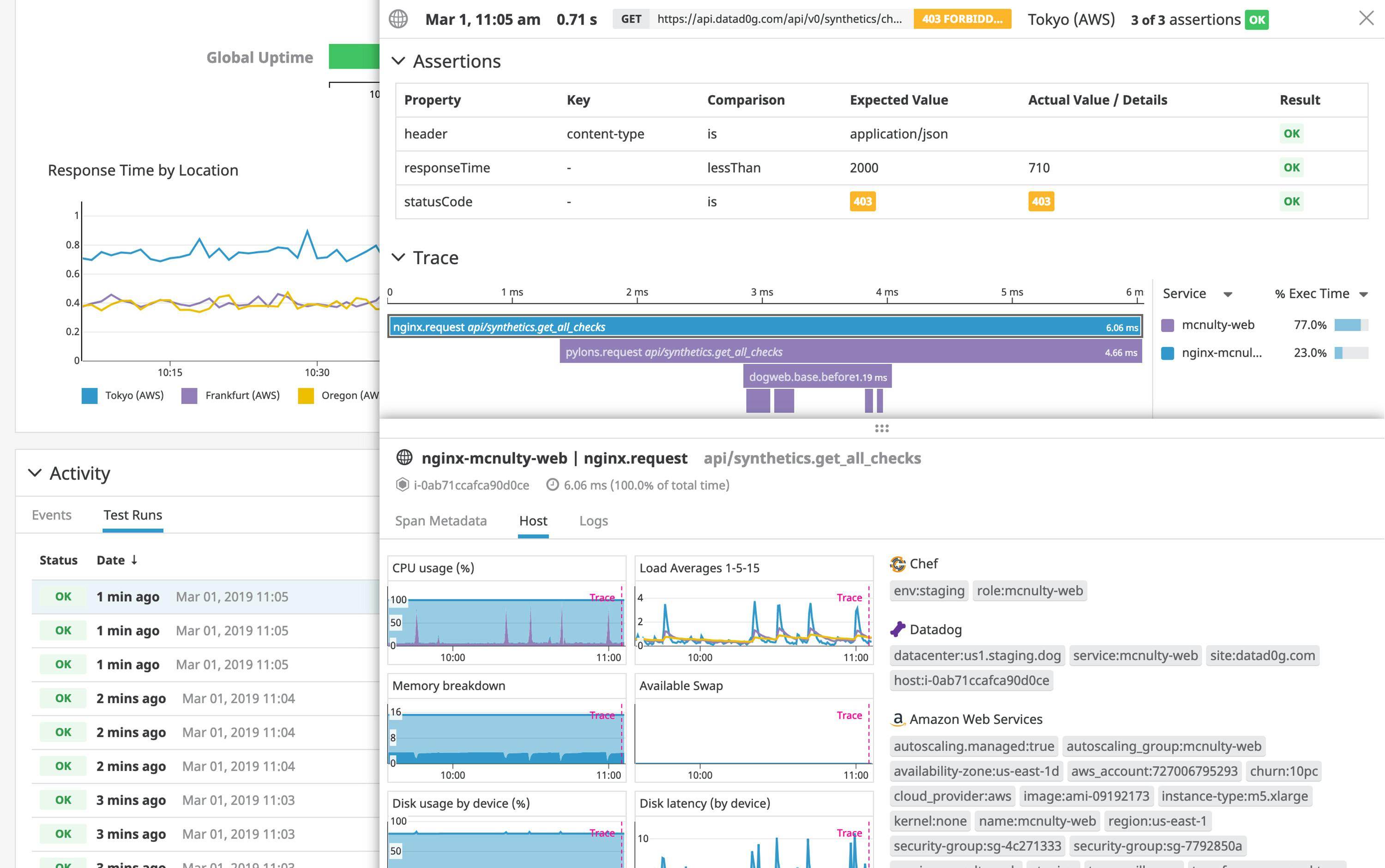Open the Service sort dropdown
This screenshot has width=1385, height=868.
click(1228, 293)
